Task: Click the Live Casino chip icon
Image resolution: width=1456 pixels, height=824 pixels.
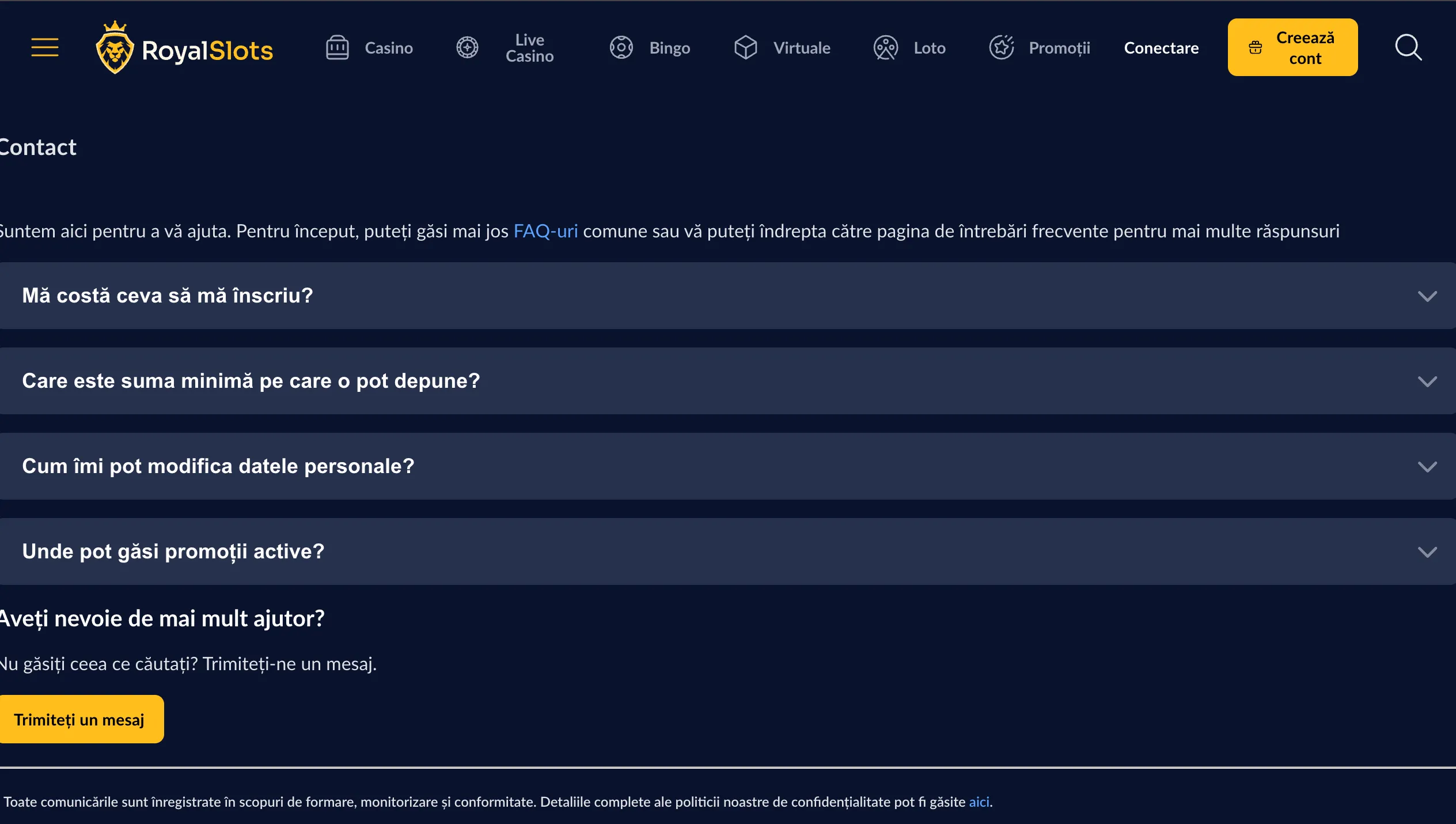Action: (467, 48)
